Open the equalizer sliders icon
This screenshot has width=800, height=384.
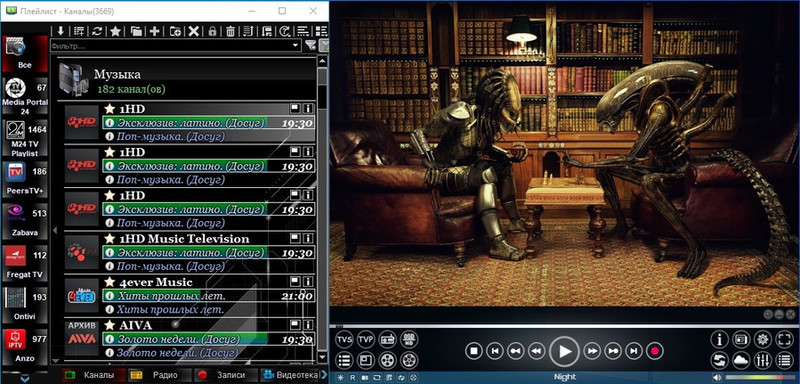click(x=762, y=361)
